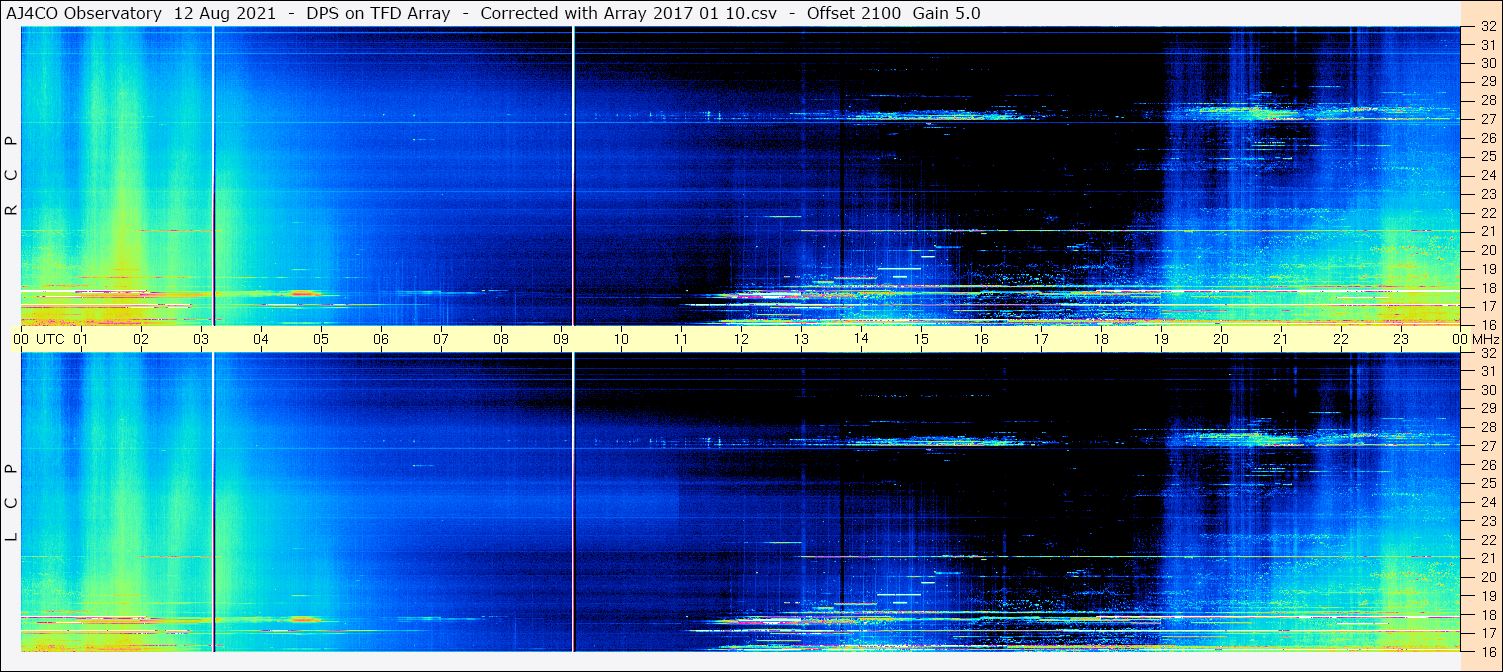Click the 21 MHz label of RCP panel
The height and width of the screenshot is (672, 1503).
(1487, 231)
